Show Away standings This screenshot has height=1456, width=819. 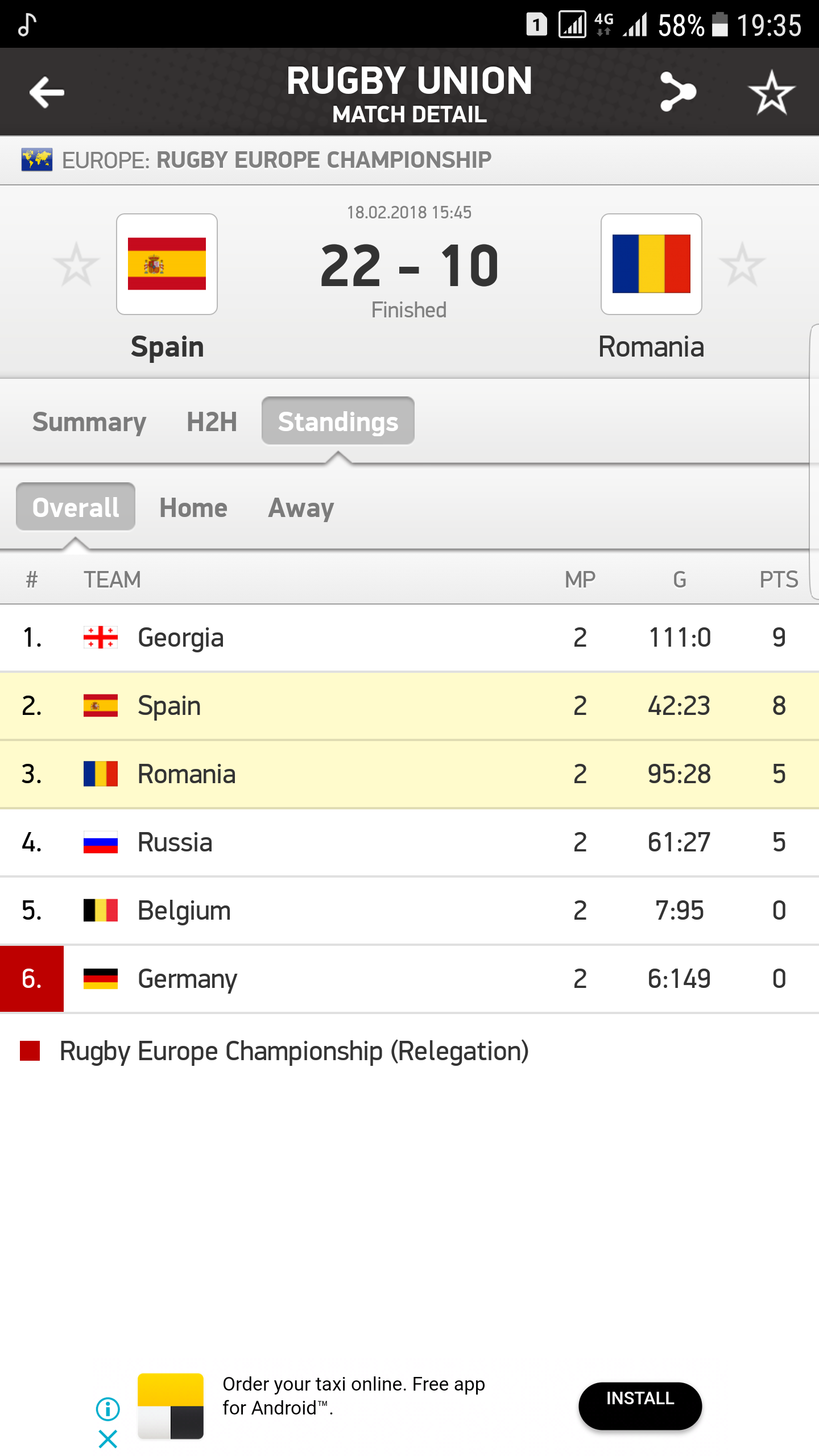point(301,508)
